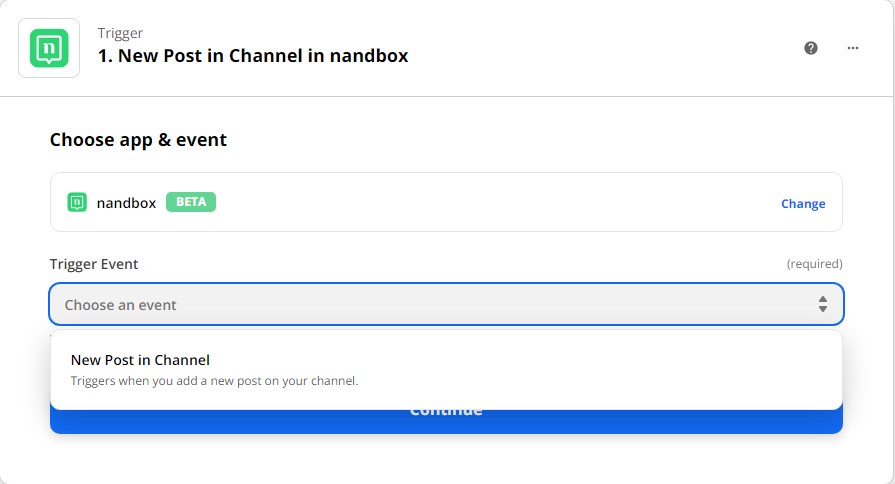Click the trigger step header bar
This screenshot has height=484, width=895.
(446, 48)
